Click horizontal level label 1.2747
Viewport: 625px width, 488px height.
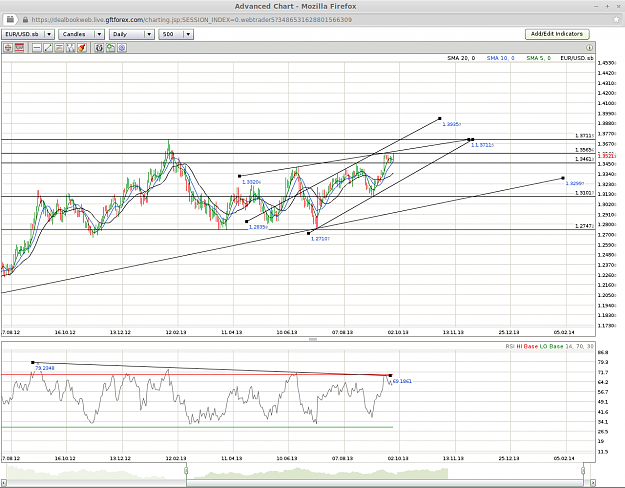pyautogui.click(x=584, y=226)
